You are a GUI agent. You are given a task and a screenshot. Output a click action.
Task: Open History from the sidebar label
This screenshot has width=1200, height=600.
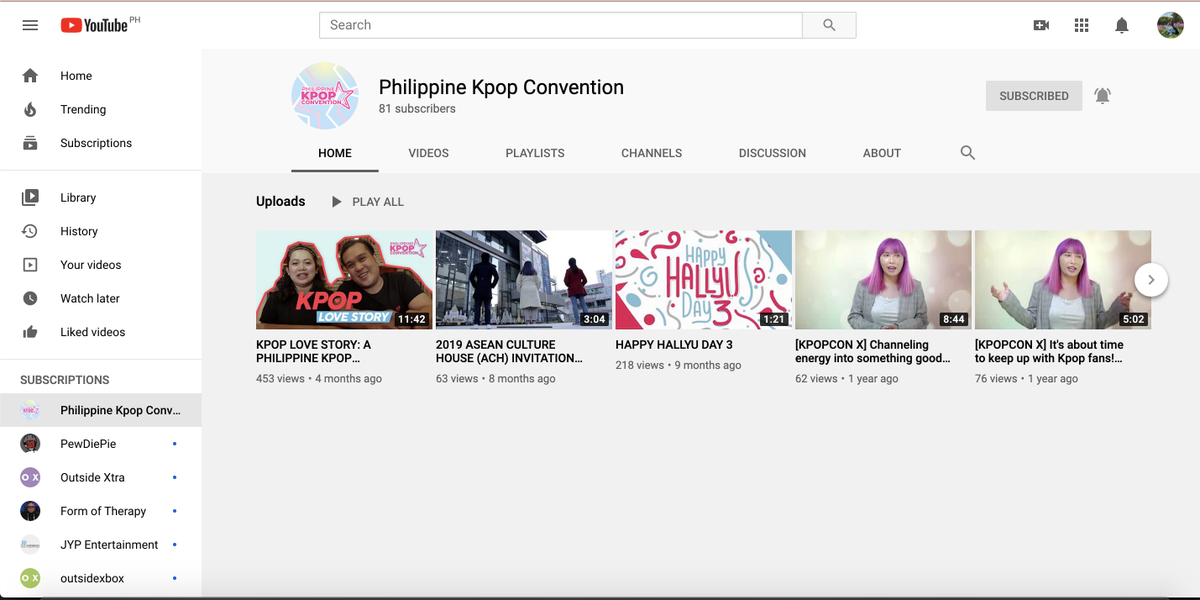click(79, 231)
